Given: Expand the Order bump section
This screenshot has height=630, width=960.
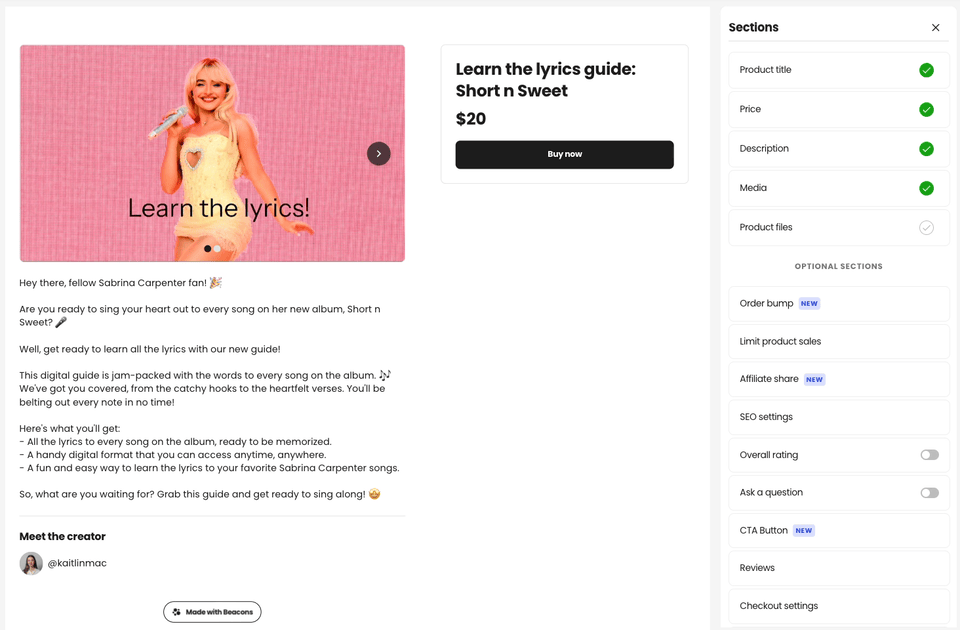Looking at the screenshot, I should coord(838,304).
